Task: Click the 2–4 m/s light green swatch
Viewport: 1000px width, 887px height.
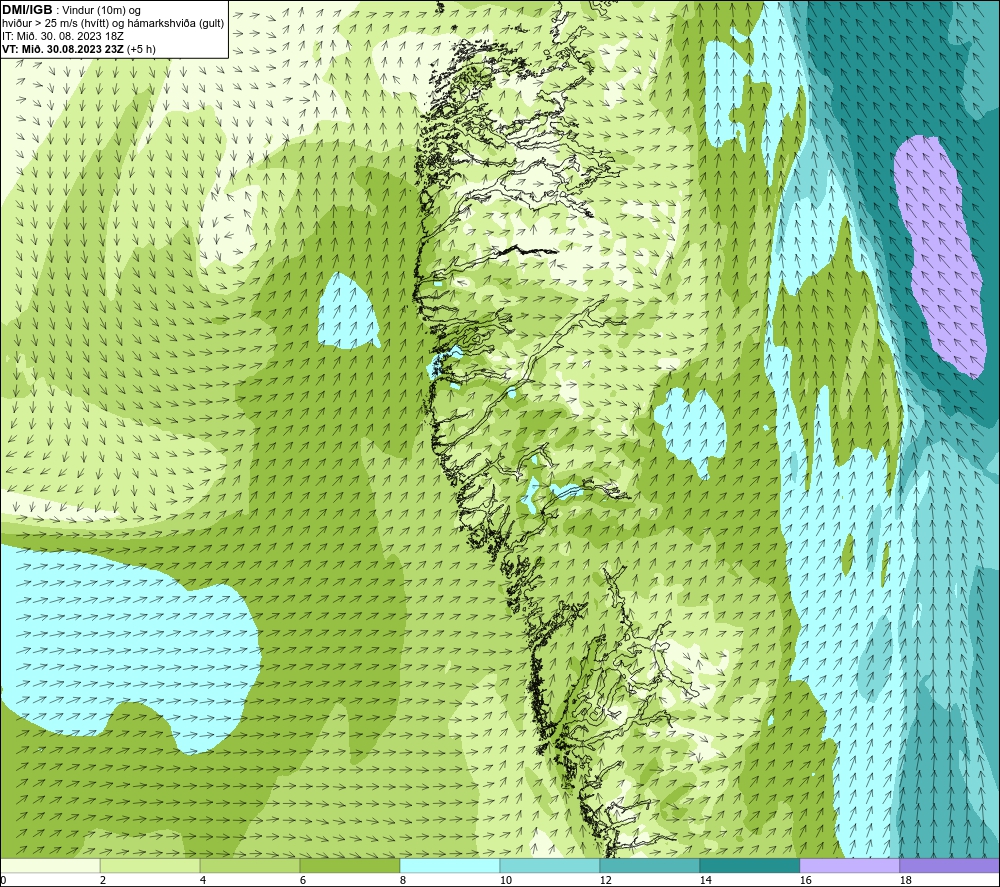Action: 150,865
